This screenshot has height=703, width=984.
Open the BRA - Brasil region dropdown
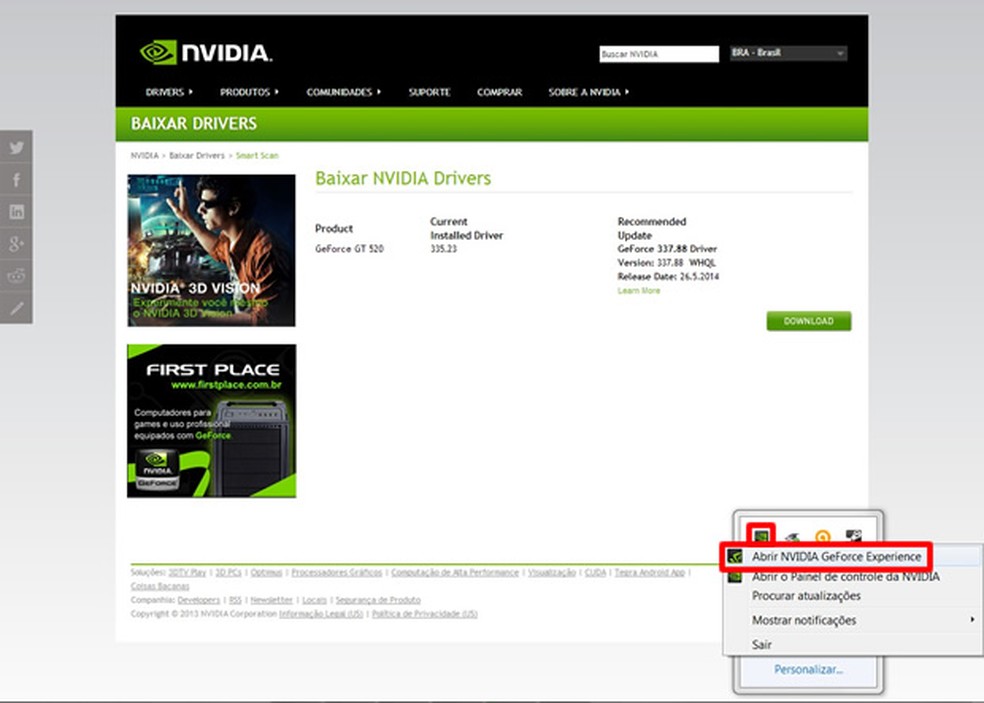788,53
